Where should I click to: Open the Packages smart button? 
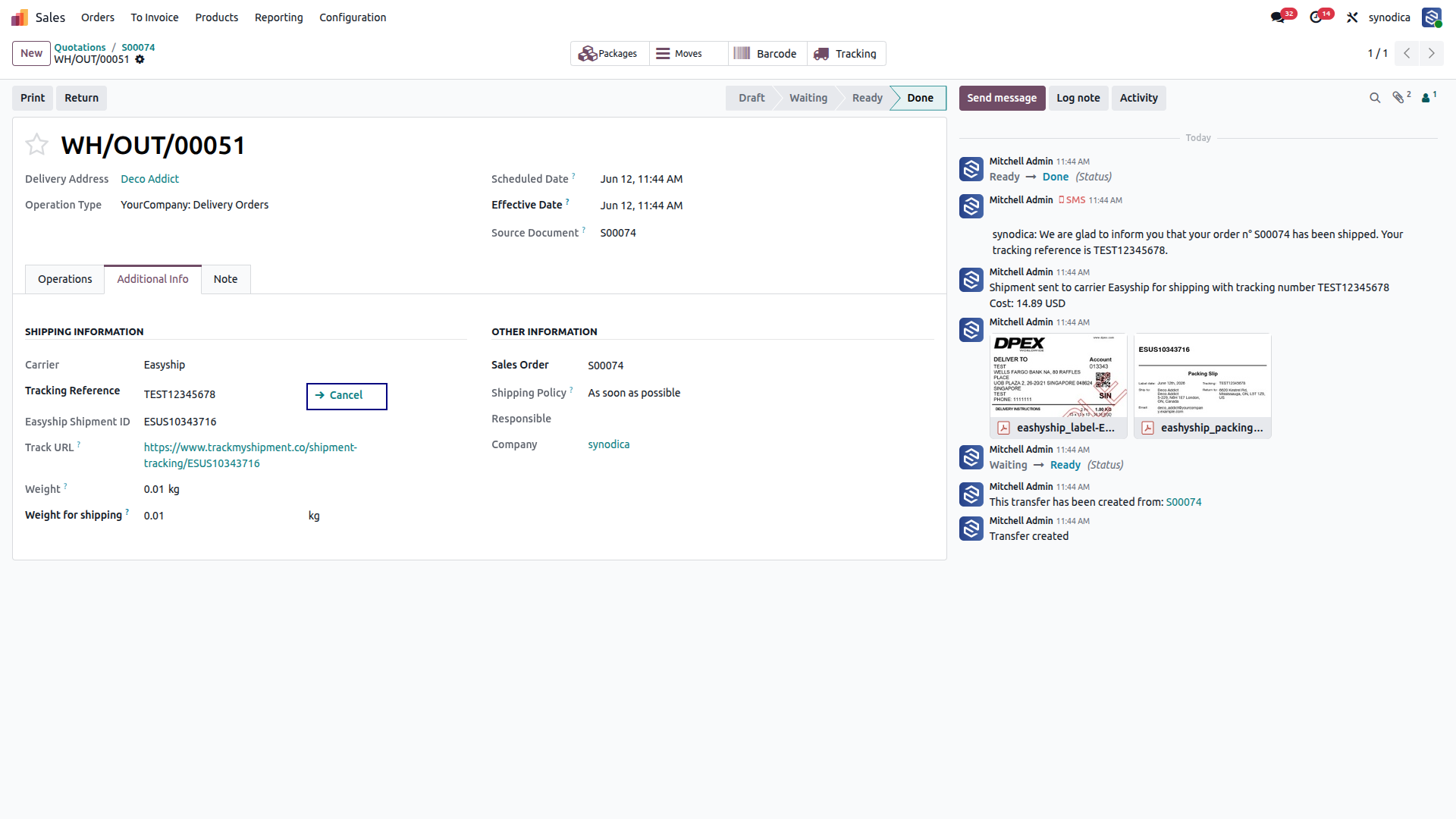pyautogui.click(x=610, y=54)
